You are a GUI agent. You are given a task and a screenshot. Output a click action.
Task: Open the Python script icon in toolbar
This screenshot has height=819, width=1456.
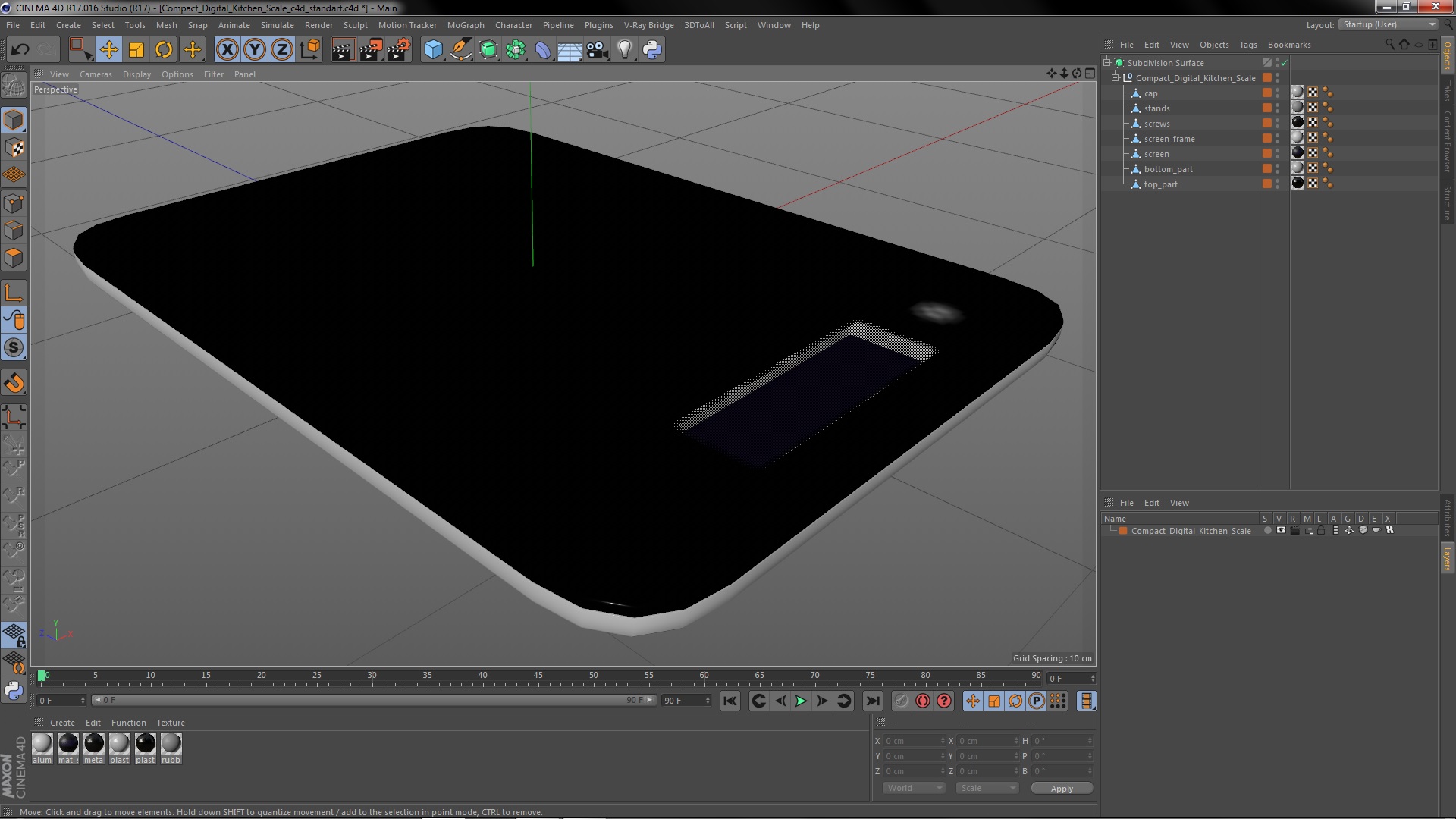652,50
